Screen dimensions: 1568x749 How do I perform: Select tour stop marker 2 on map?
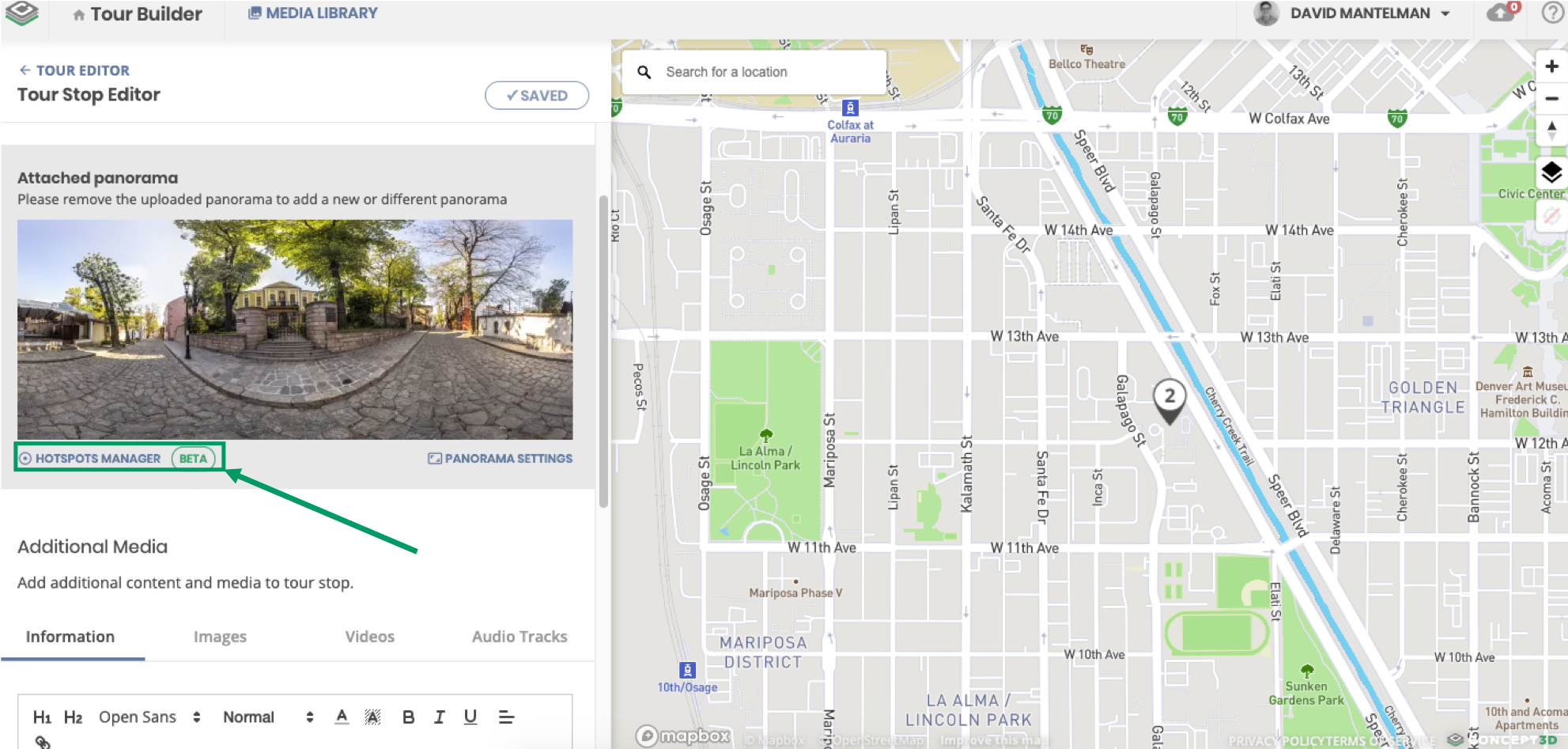pyautogui.click(x=1169, y=400)
